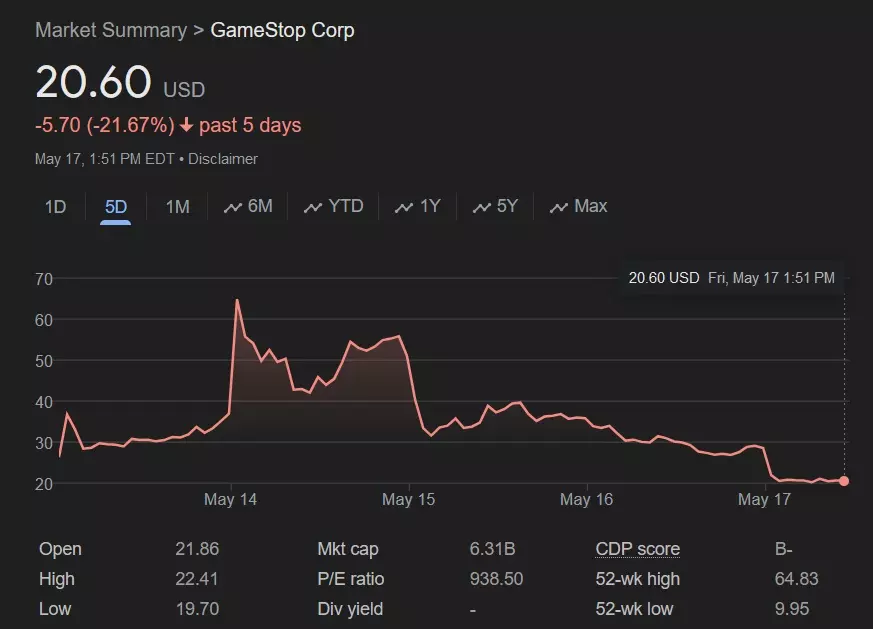Click the GameStop Corp title
873x629 pixels.
point(282,30)
